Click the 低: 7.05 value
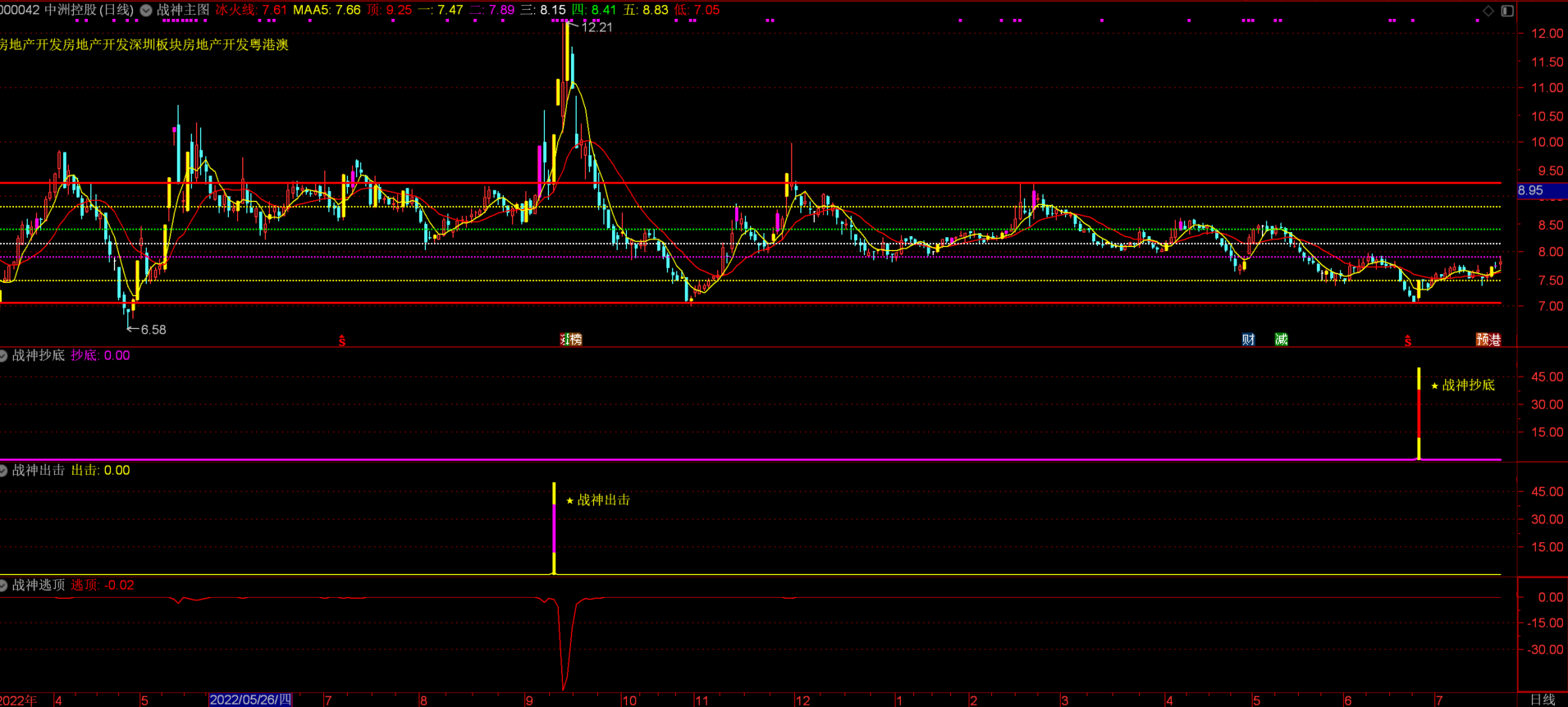The image size is (1568, 707). click(697, 10)
